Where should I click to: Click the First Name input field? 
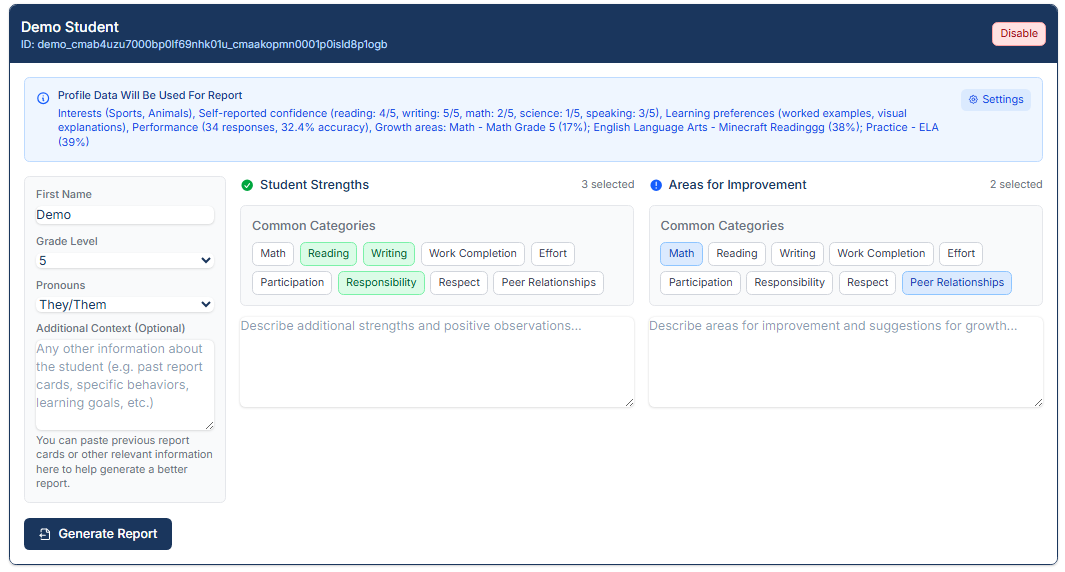coord(125,215)
